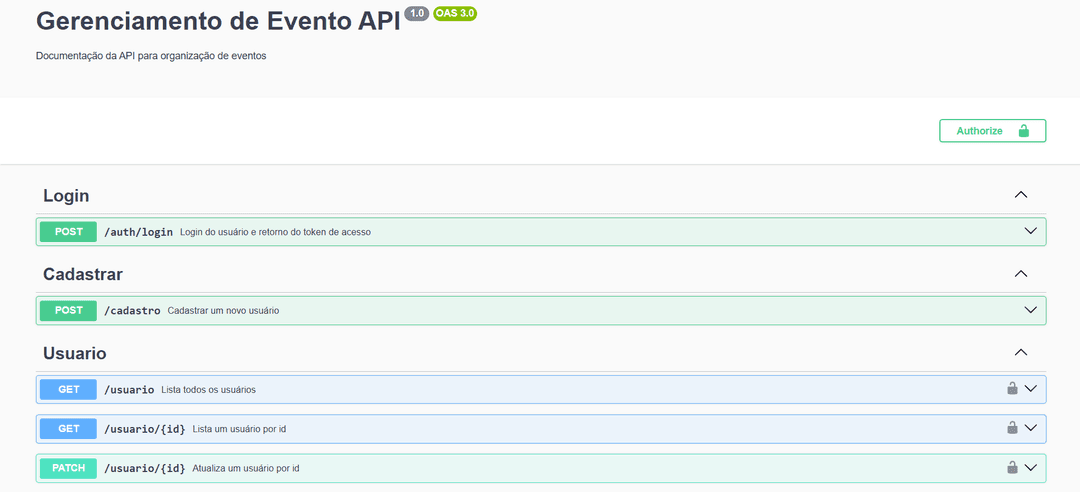Click the /usuario path in 'Lista todos' row
The image size is (1080, 492).
click(x=129, y=390)
